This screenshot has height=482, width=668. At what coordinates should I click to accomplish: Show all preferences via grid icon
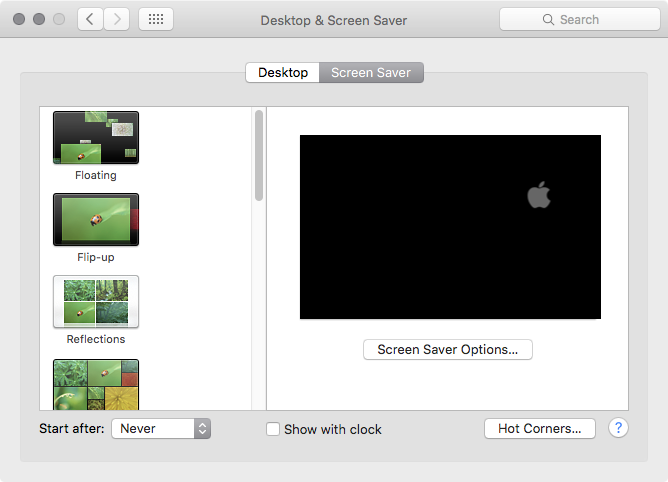tap(156, 19)
